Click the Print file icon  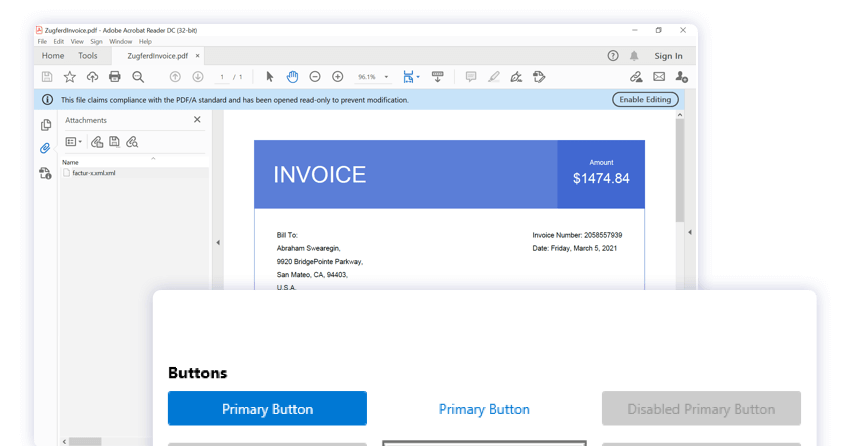pos(115,77)
